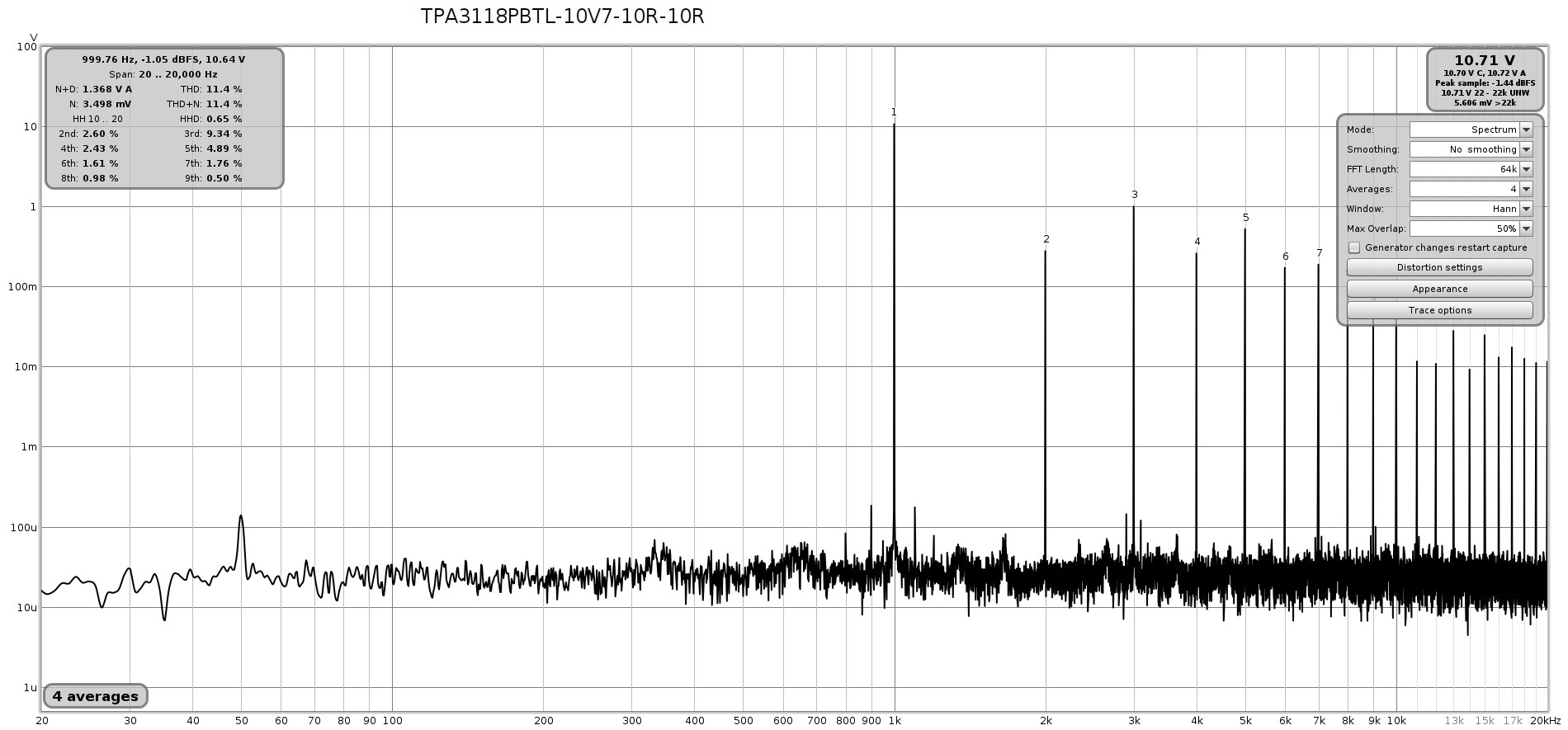Click harmonic marker 7 above the 7k peak
1568x730 pixels.
tap(1320, 253)
